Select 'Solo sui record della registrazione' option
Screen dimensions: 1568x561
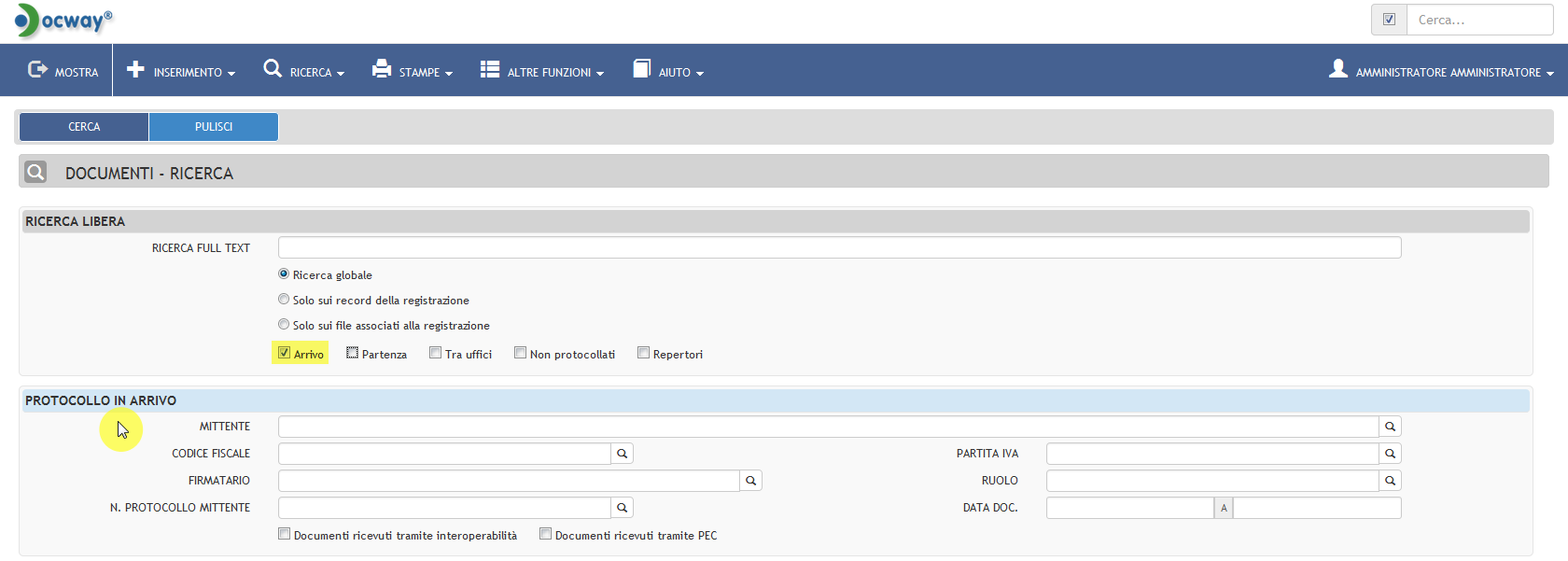tap(284, 300)
